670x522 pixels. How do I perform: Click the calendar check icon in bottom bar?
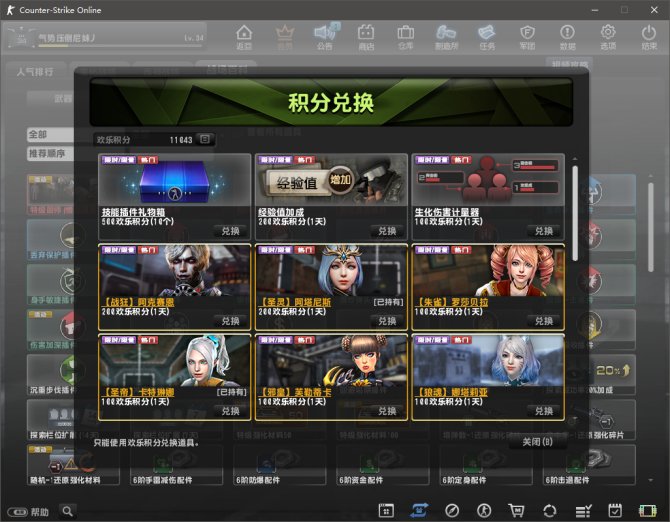tap(615, 510)
